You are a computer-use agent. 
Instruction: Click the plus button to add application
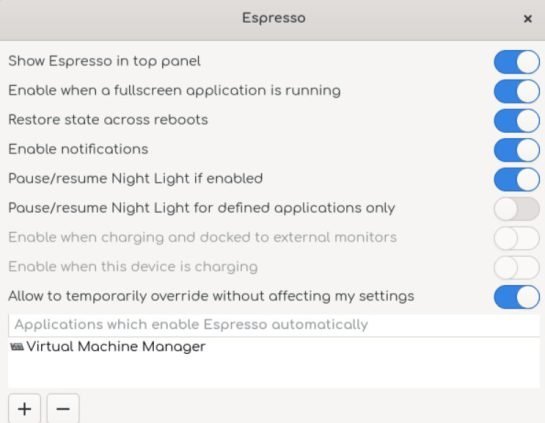24,409
